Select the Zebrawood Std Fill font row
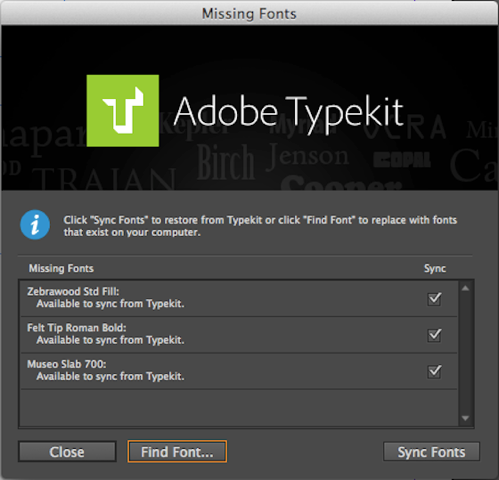This screenshot has width=499, height=480. [x=239, y=298]
